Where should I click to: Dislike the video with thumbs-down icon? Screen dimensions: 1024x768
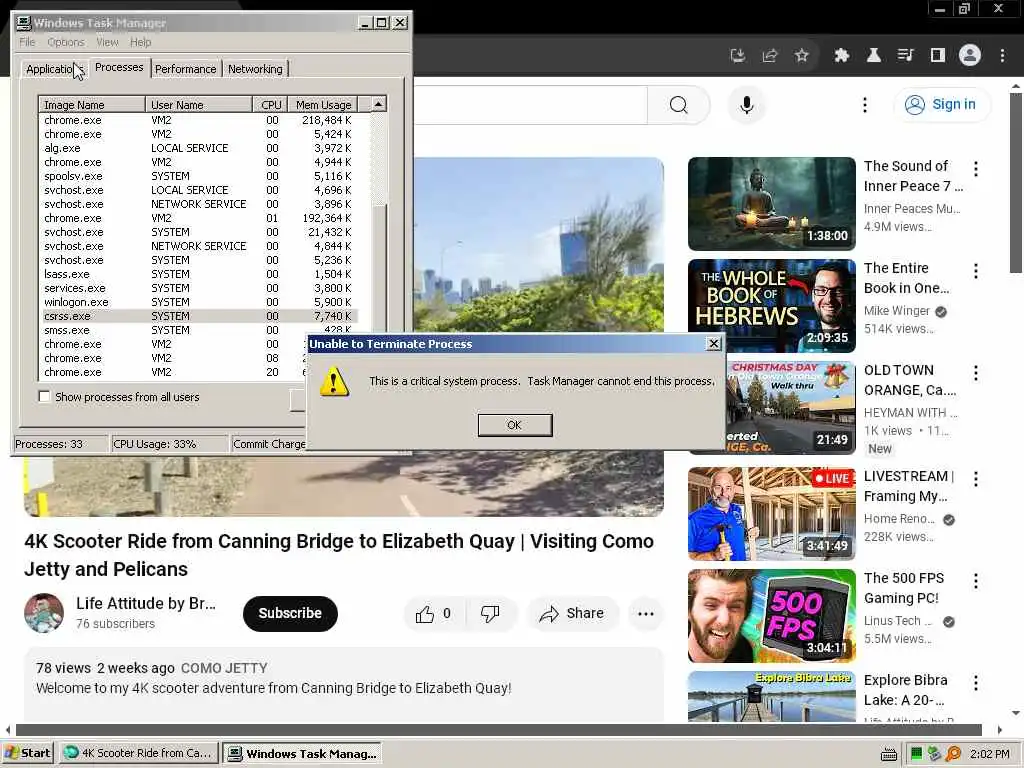490,614
